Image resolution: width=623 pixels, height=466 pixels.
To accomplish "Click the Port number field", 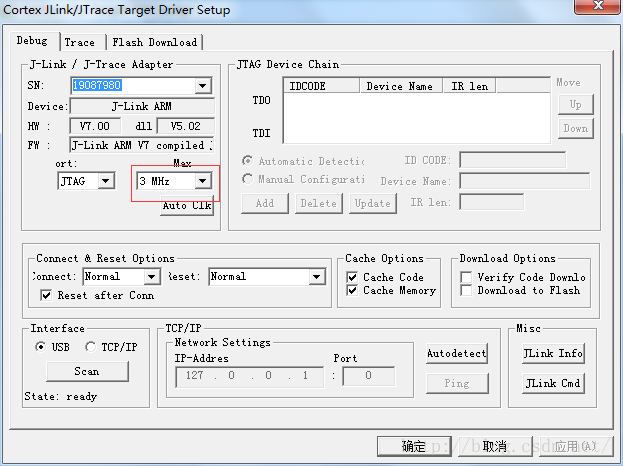I will [x=369, y=376].
